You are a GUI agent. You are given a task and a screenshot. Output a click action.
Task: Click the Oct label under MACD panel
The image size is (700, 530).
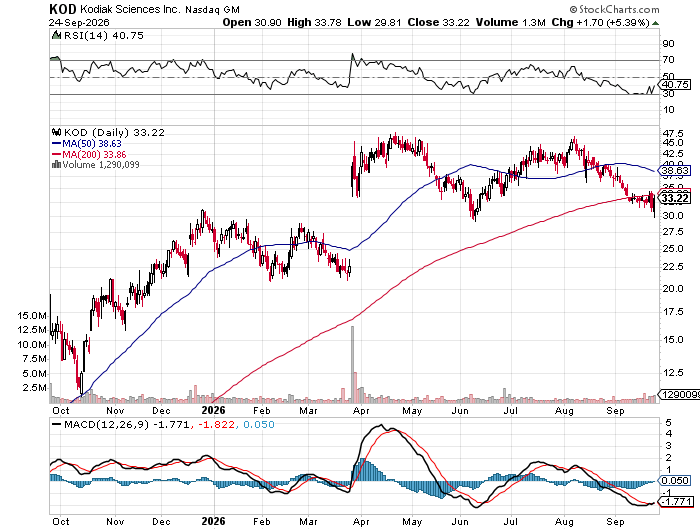tap(61, 522)
